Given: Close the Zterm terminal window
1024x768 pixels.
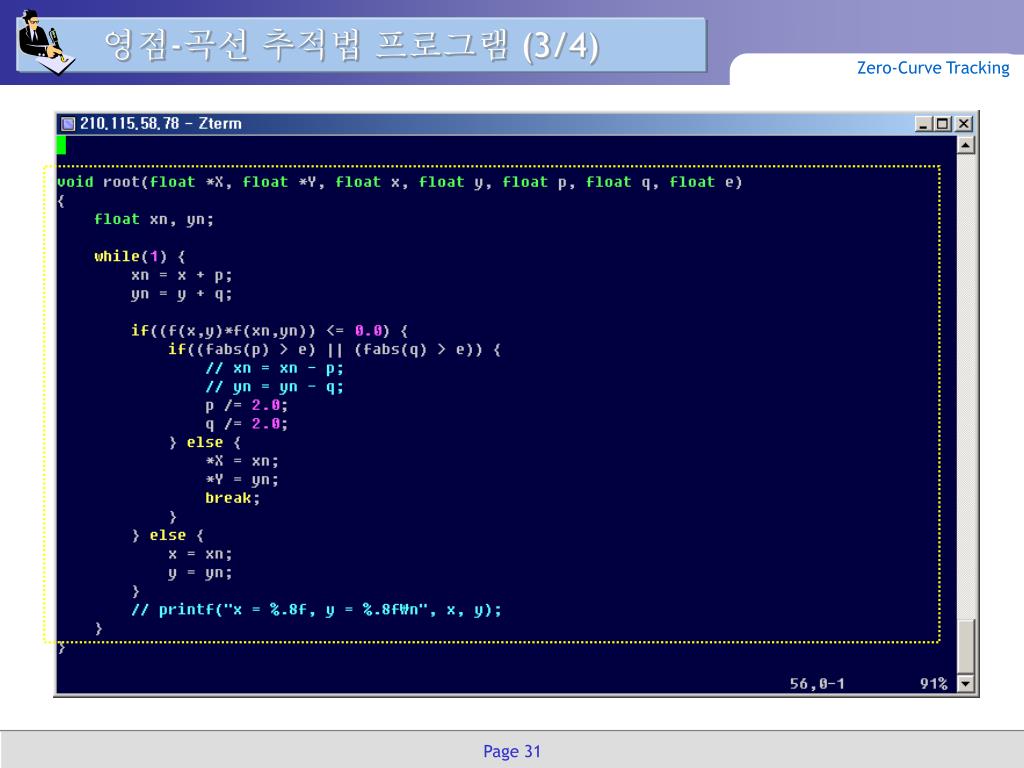Looking at the screenshot, I should click(x=963, y=124).
